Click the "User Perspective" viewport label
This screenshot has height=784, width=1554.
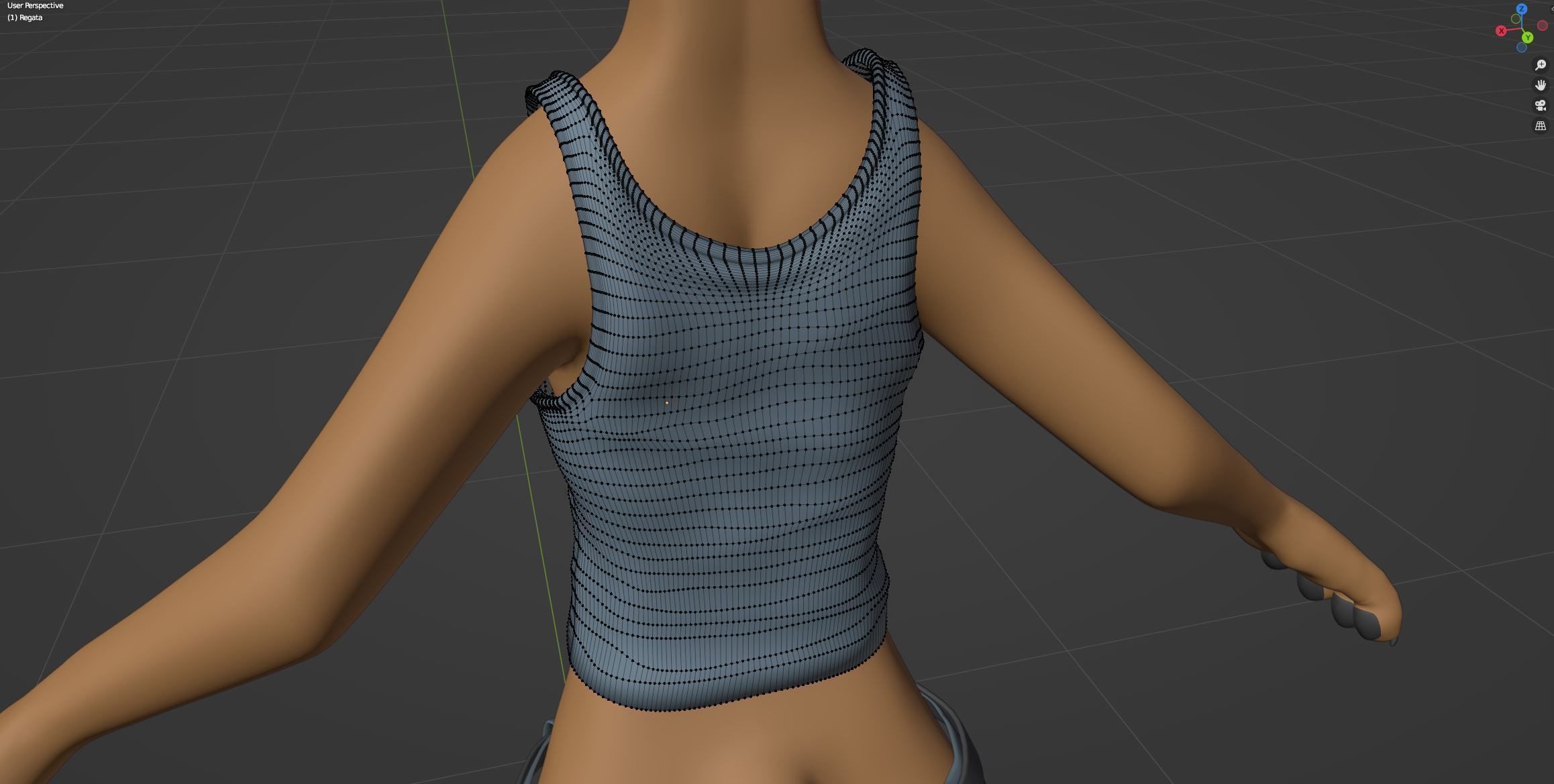coord(36,5)
